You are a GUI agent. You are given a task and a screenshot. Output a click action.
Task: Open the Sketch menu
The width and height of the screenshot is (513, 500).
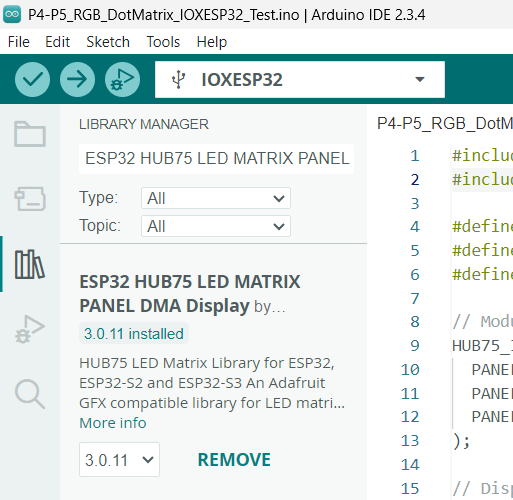point(108,42)
